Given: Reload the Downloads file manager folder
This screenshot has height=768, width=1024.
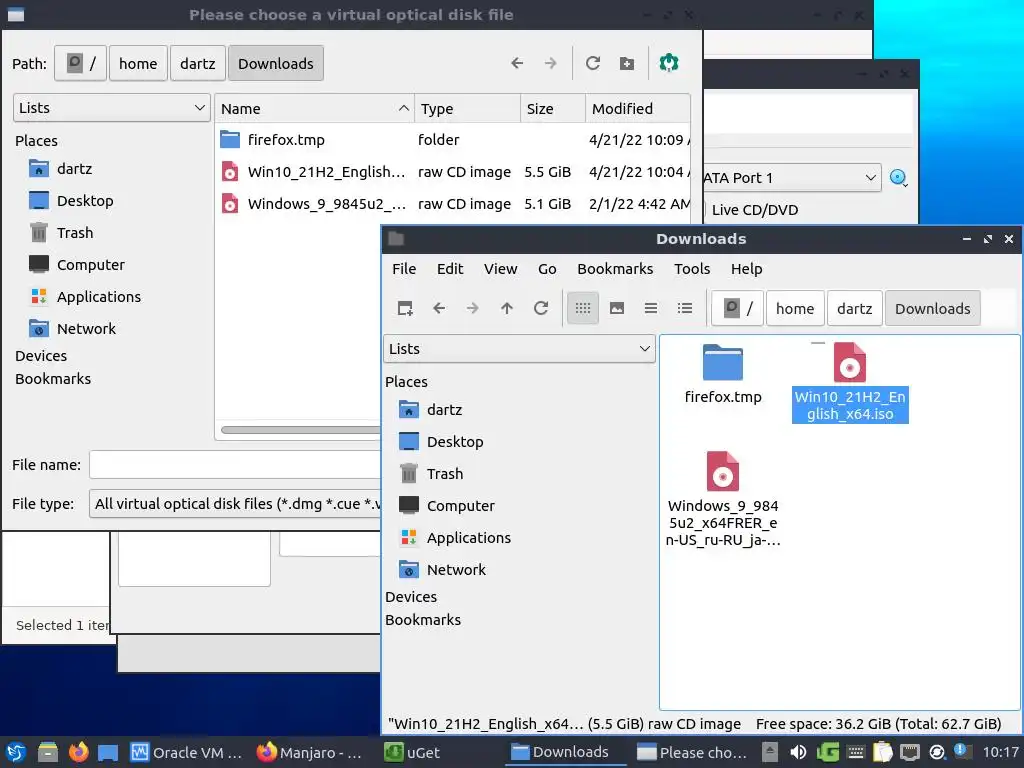Looking at the screenshot, I should (x=541, y=308).
